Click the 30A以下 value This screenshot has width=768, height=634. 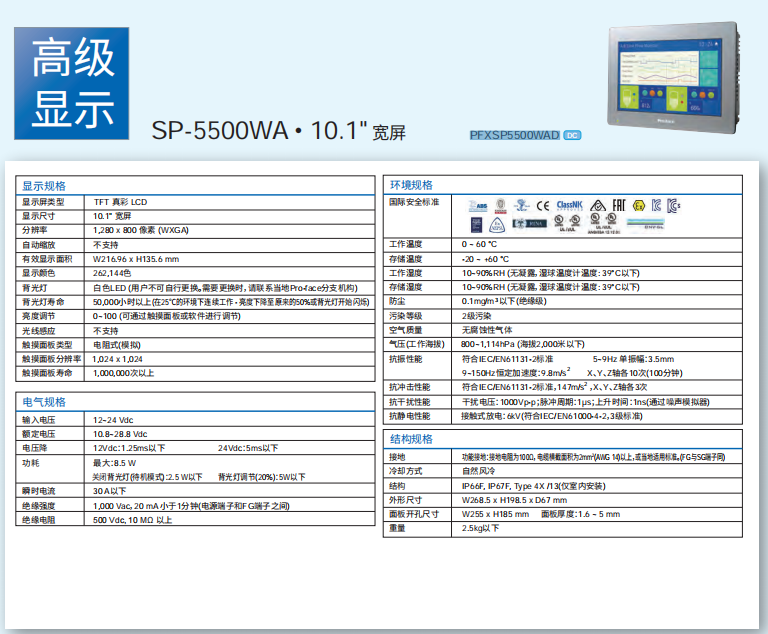(109, 491)
